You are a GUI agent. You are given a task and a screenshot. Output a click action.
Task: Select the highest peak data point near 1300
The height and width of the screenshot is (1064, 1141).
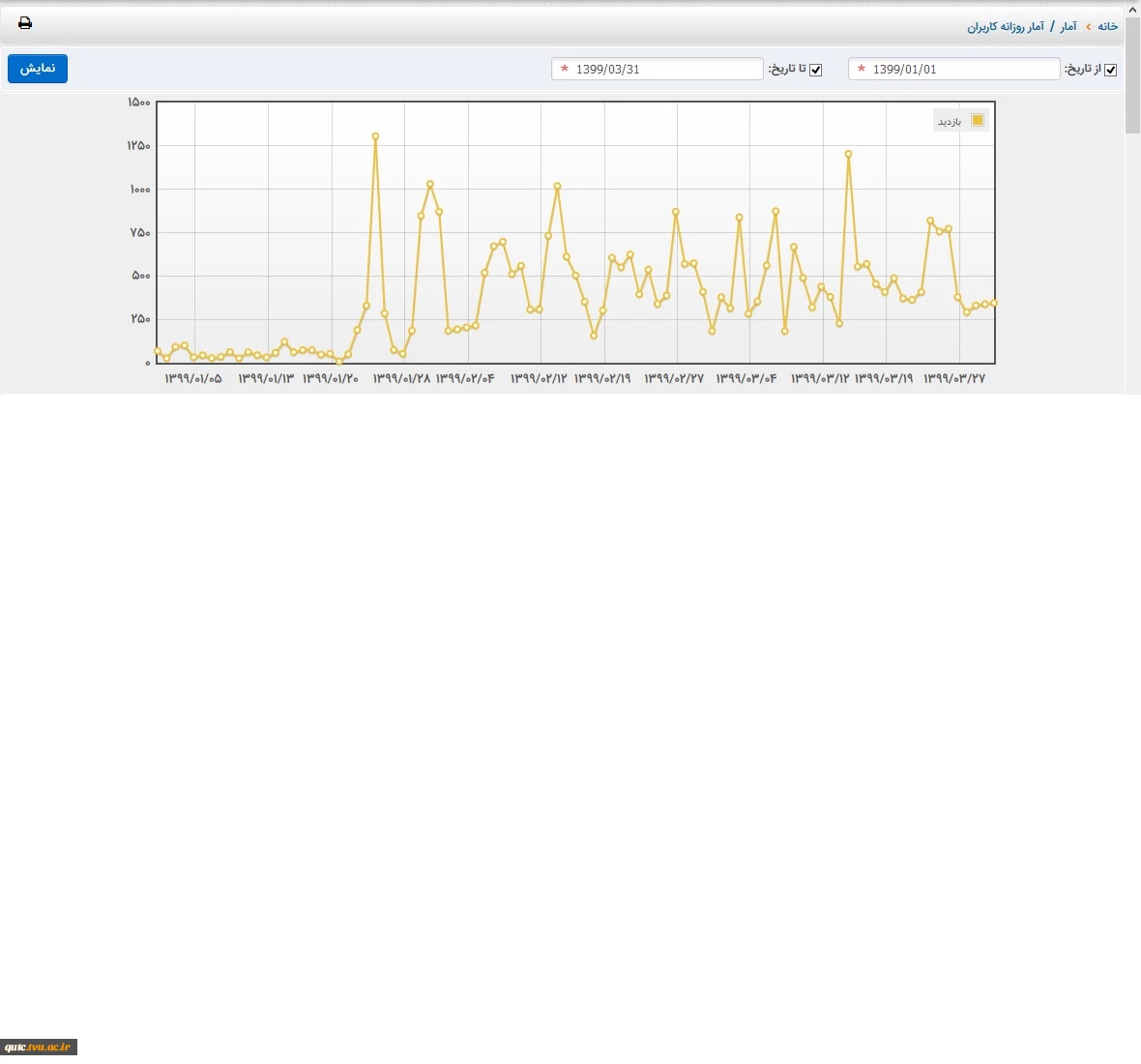click(x=375, y=136)
